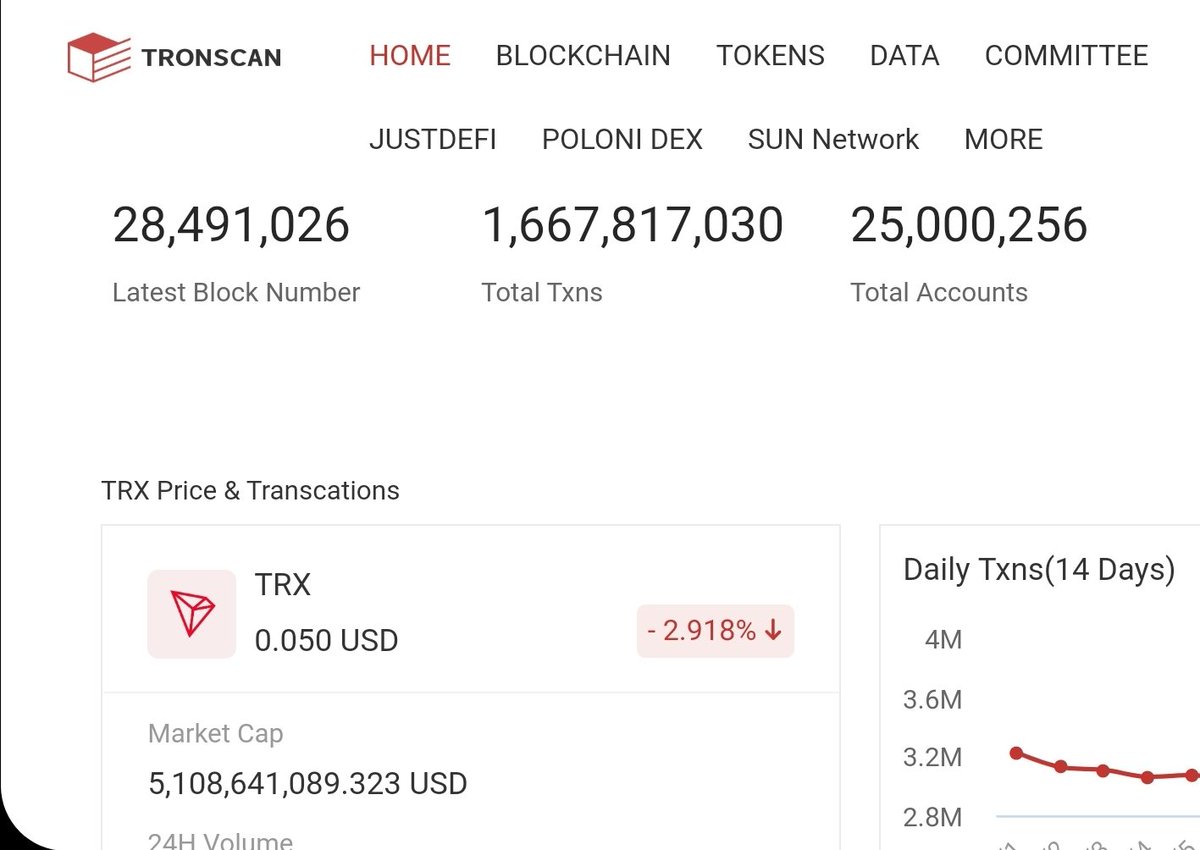Viewport: 1200px width, 850px height.
Task: Click the red TRX token icon
Action: [x=192, y=614]
